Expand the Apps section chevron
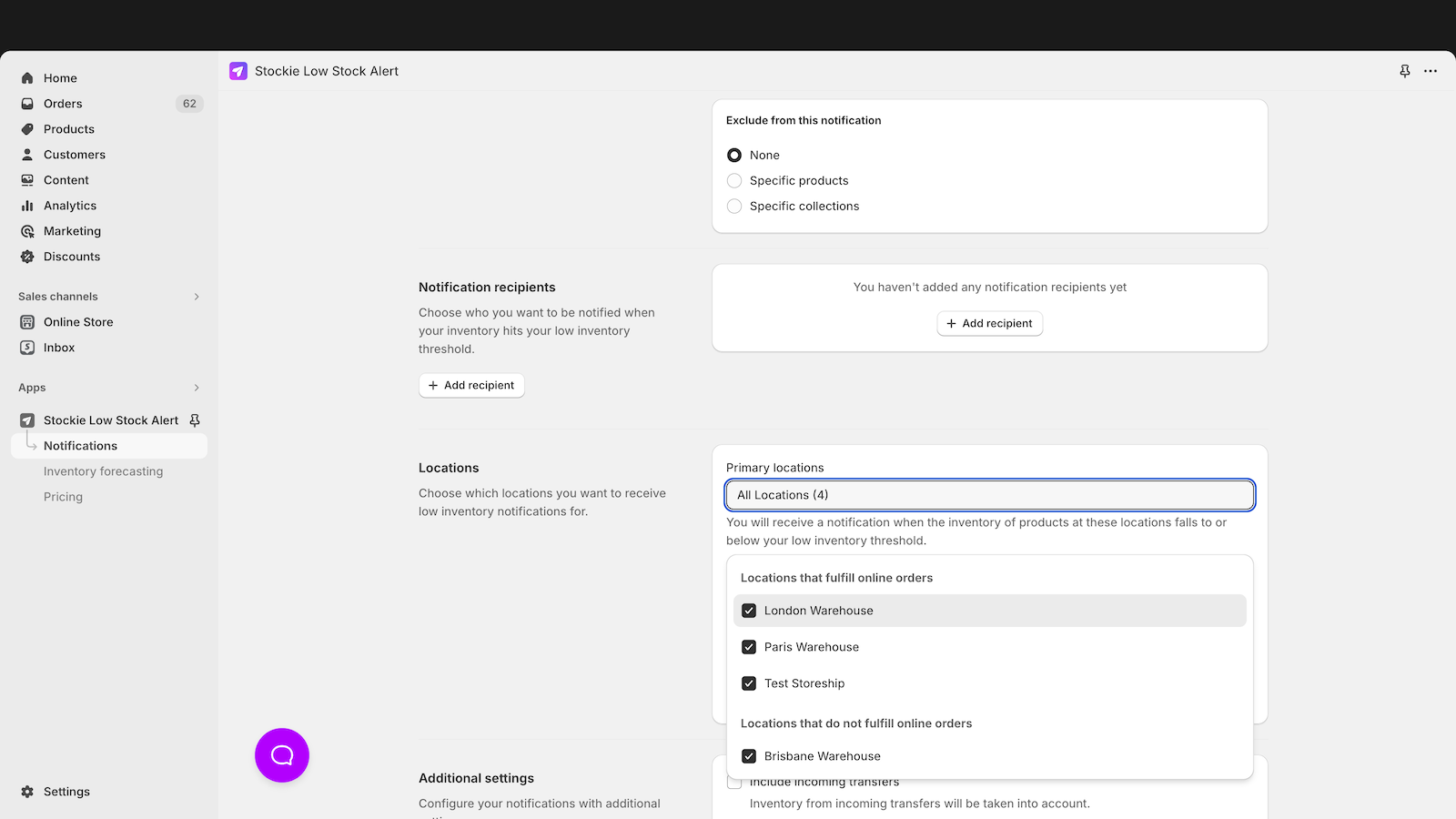This screenshot has height=819, width=1456. [x=196, y=387]
